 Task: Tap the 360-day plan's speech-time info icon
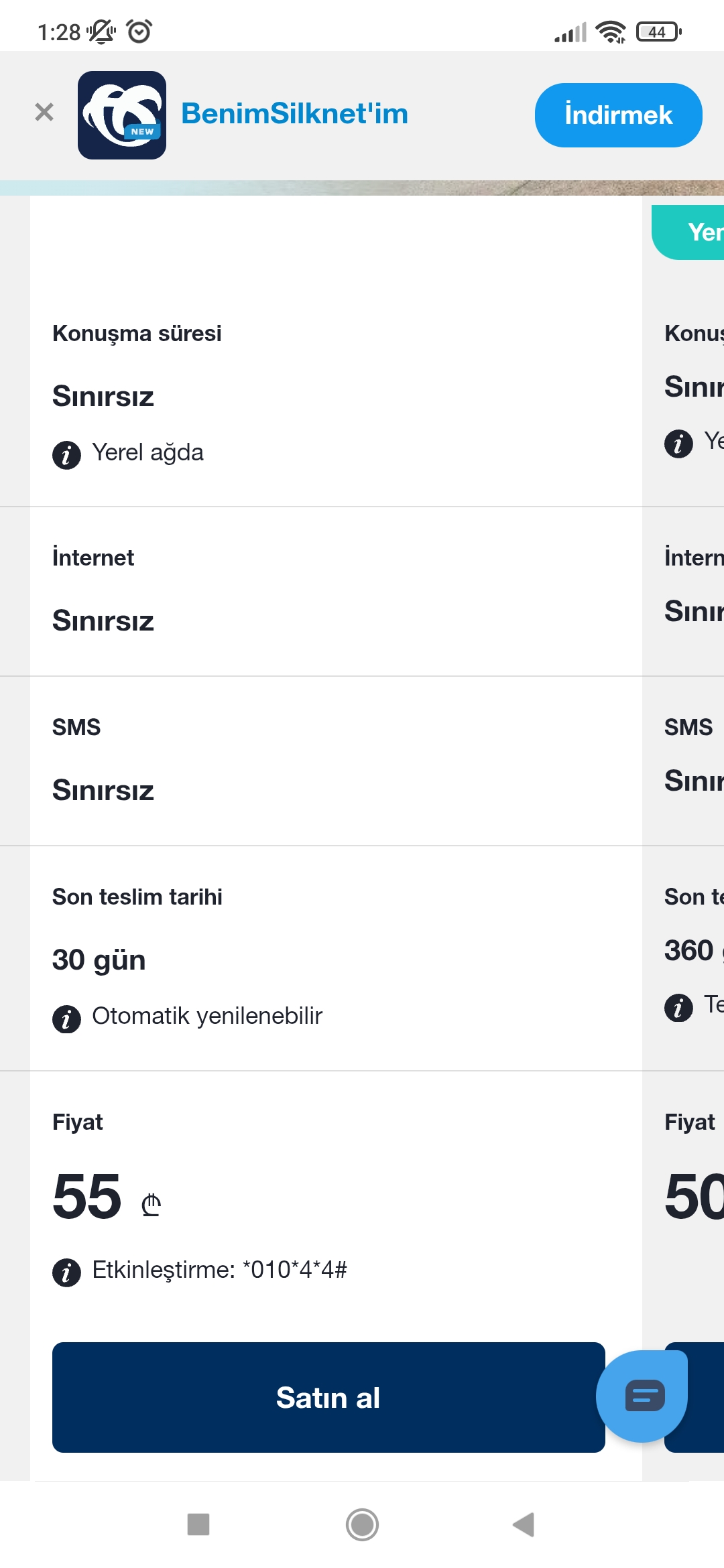coord(678,443)
